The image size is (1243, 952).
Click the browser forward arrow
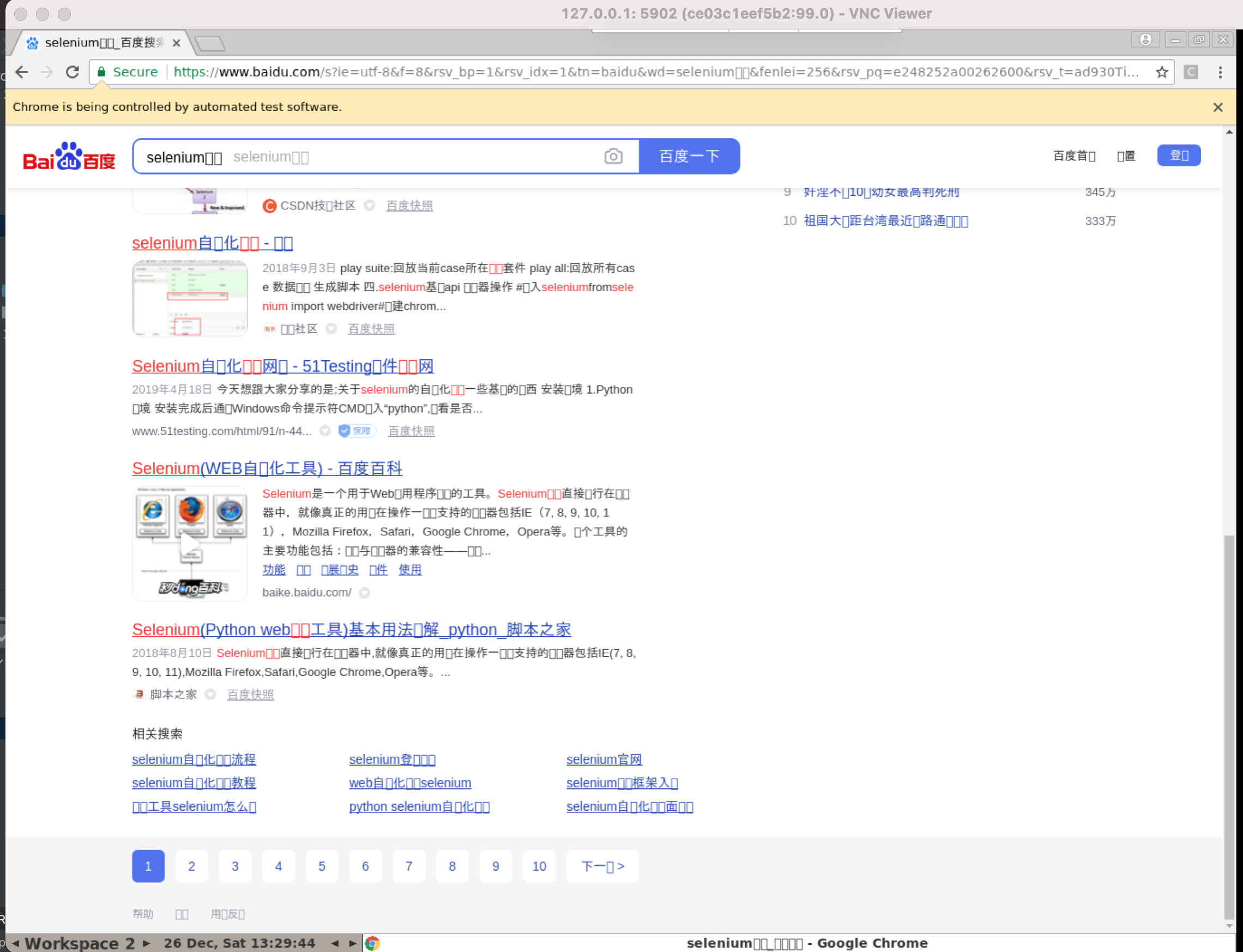coord(47,72)
